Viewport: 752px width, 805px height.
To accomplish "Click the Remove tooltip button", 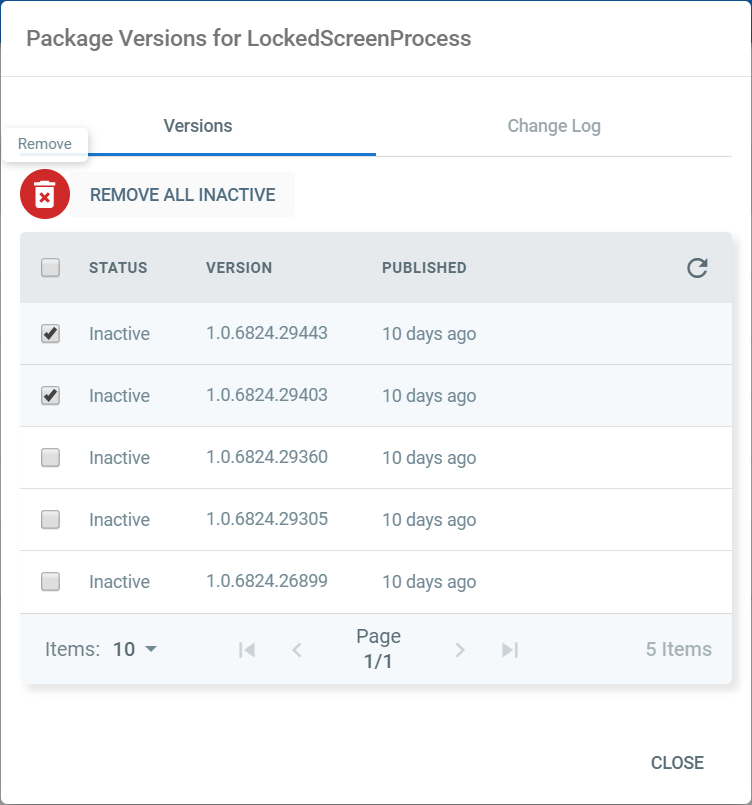I will tap(44, 143).
